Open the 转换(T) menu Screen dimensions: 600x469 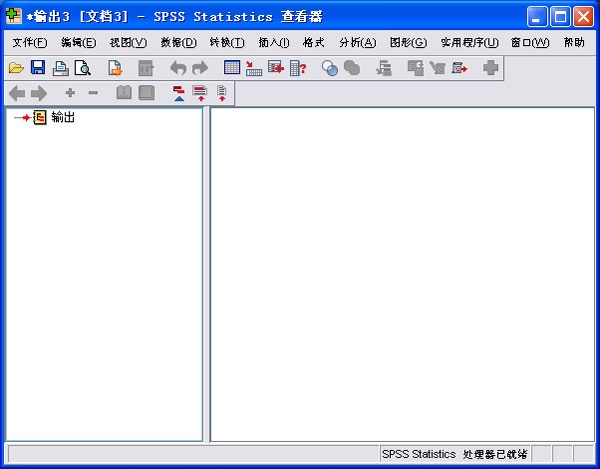[x=227, y=42]
